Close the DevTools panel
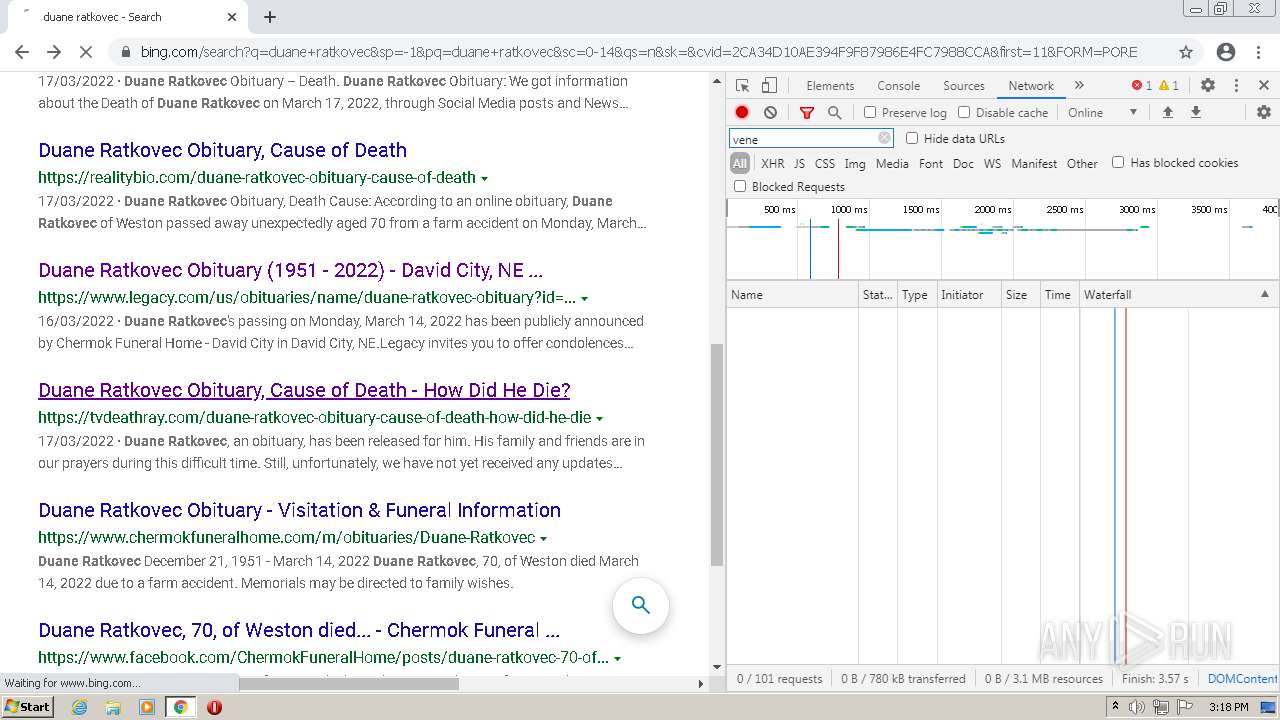 tap(1264, 86)
